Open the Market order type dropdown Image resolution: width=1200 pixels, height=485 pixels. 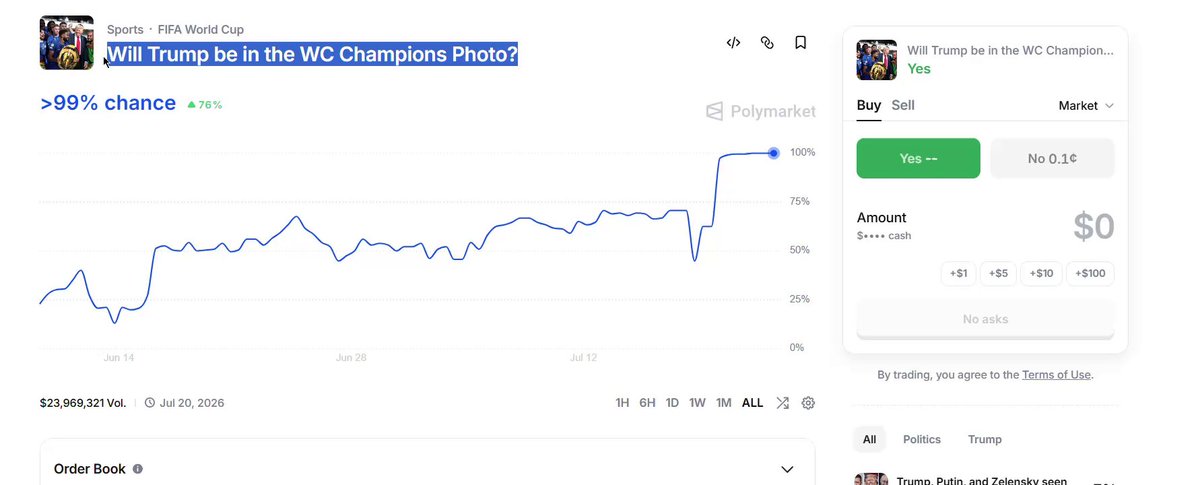1086,105
